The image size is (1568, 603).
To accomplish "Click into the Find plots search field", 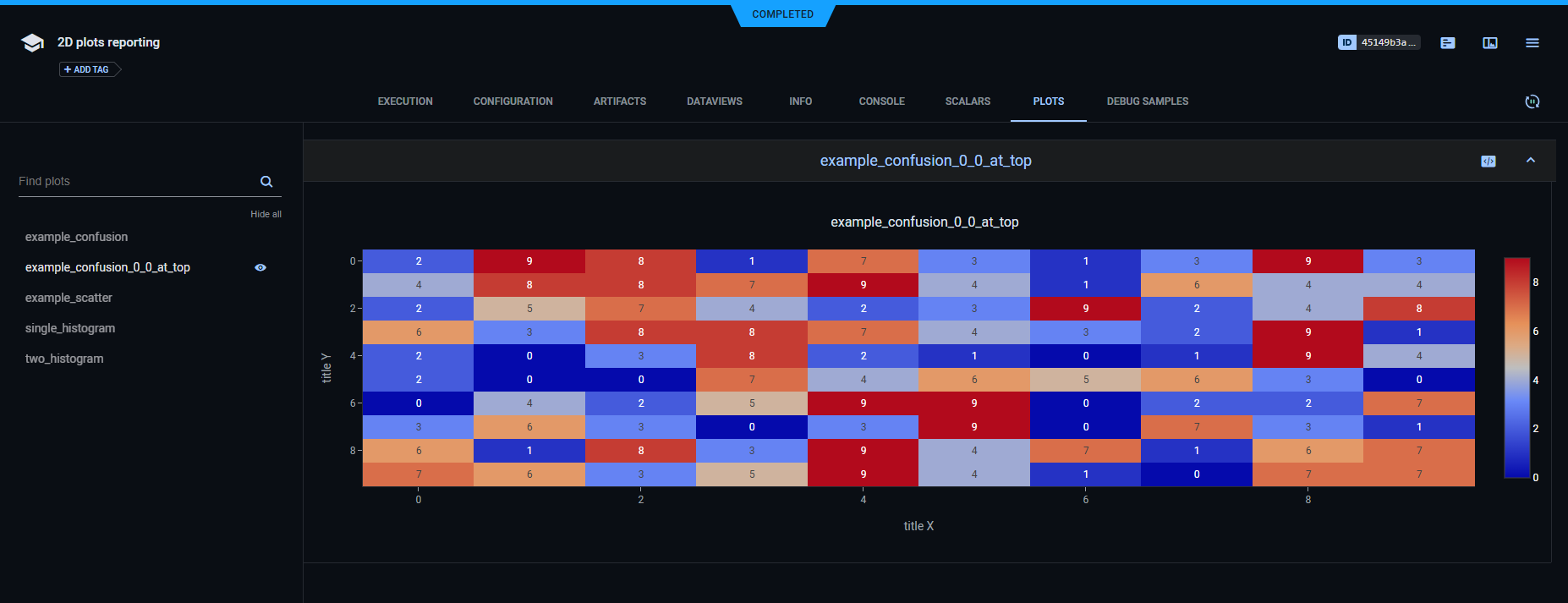I will (x=135, y=182).
